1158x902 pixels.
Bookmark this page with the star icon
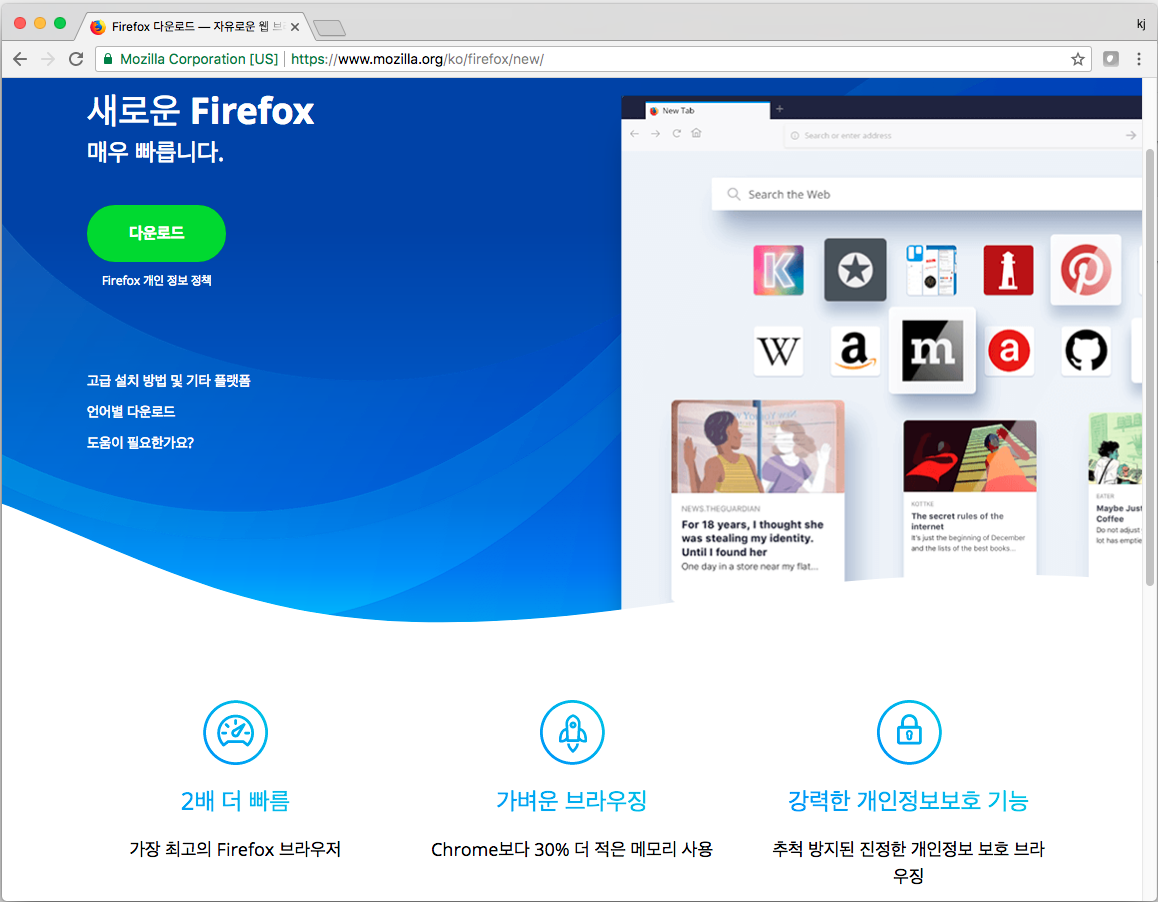pyautogui.click(x=1078, y=59)
